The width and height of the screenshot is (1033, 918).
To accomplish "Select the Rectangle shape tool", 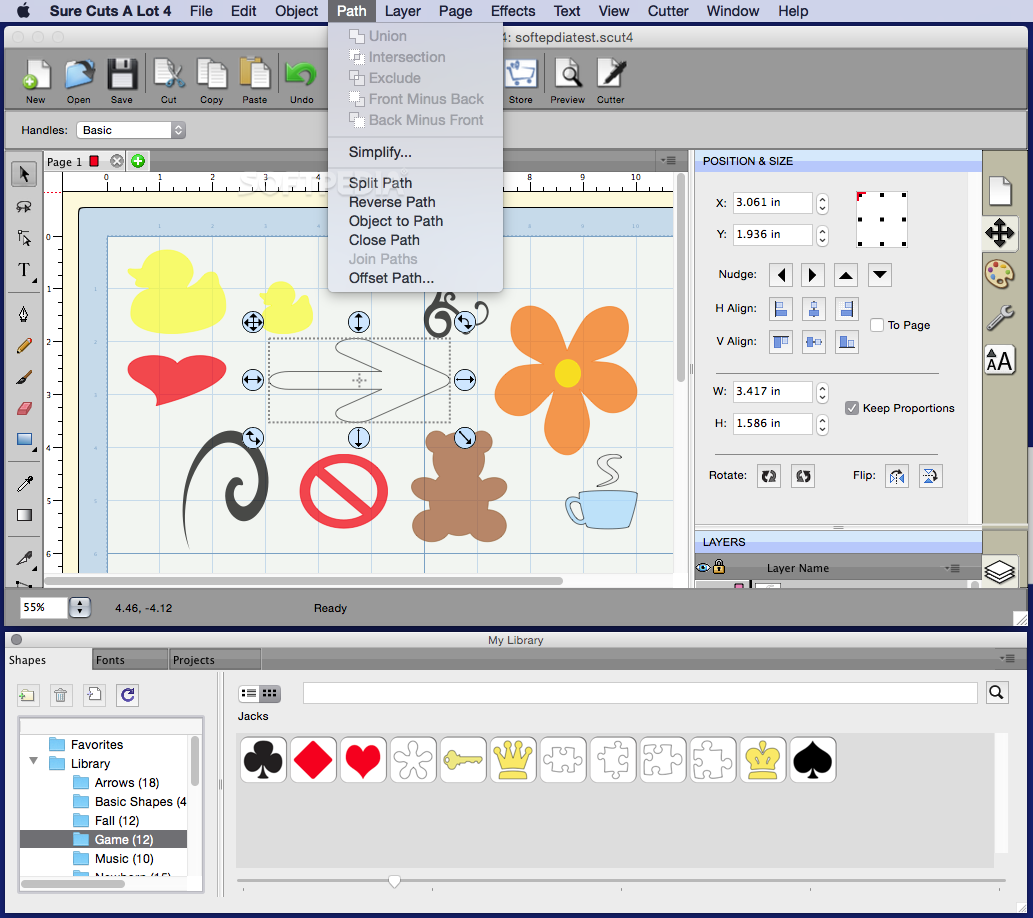I will [24, 440].
